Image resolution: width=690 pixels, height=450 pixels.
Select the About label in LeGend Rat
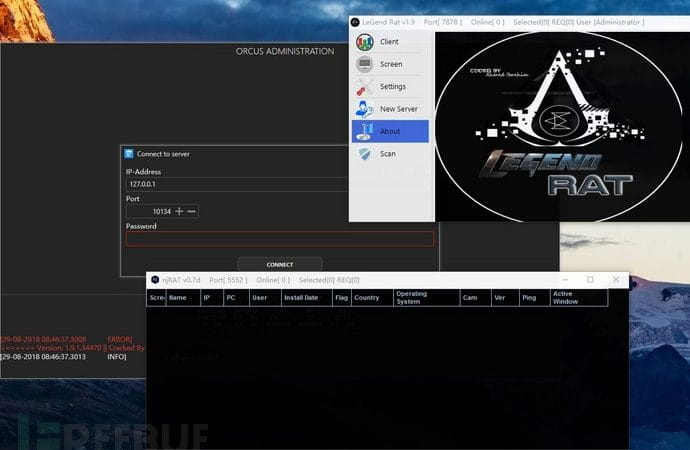(x=390, y=131)
